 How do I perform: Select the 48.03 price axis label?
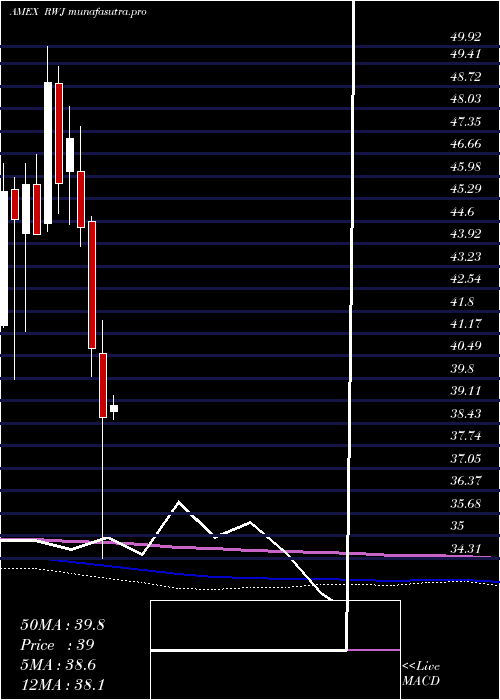tap(465, 99)
